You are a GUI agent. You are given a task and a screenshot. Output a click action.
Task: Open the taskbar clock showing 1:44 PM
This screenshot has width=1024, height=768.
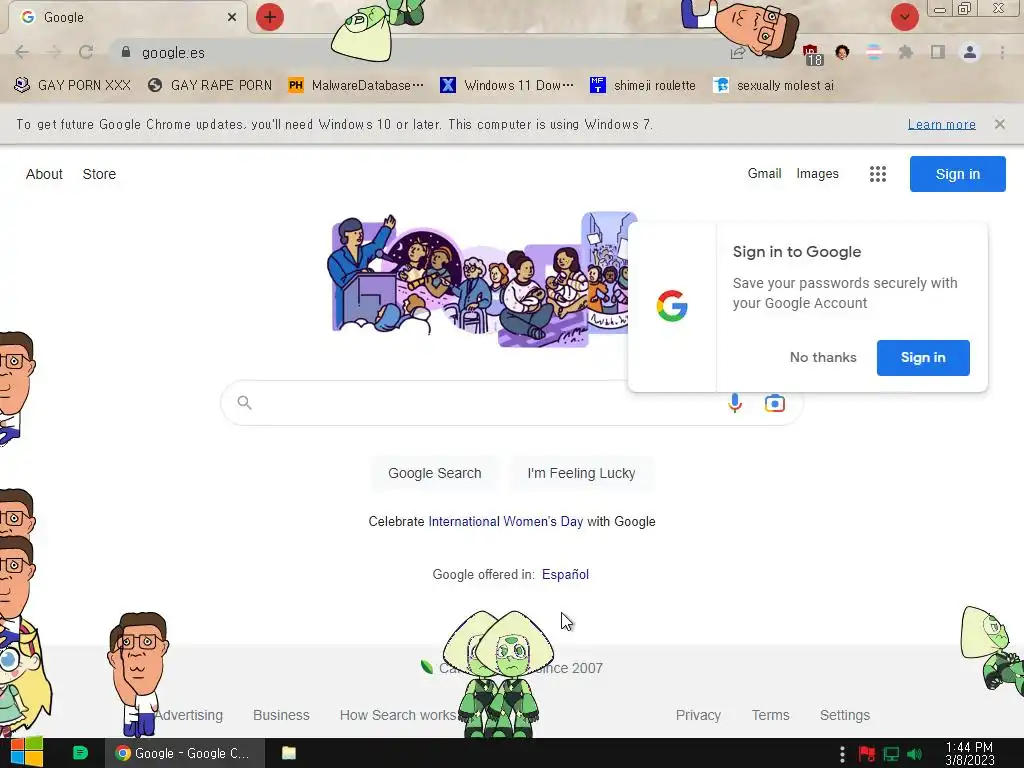point(970,754)
